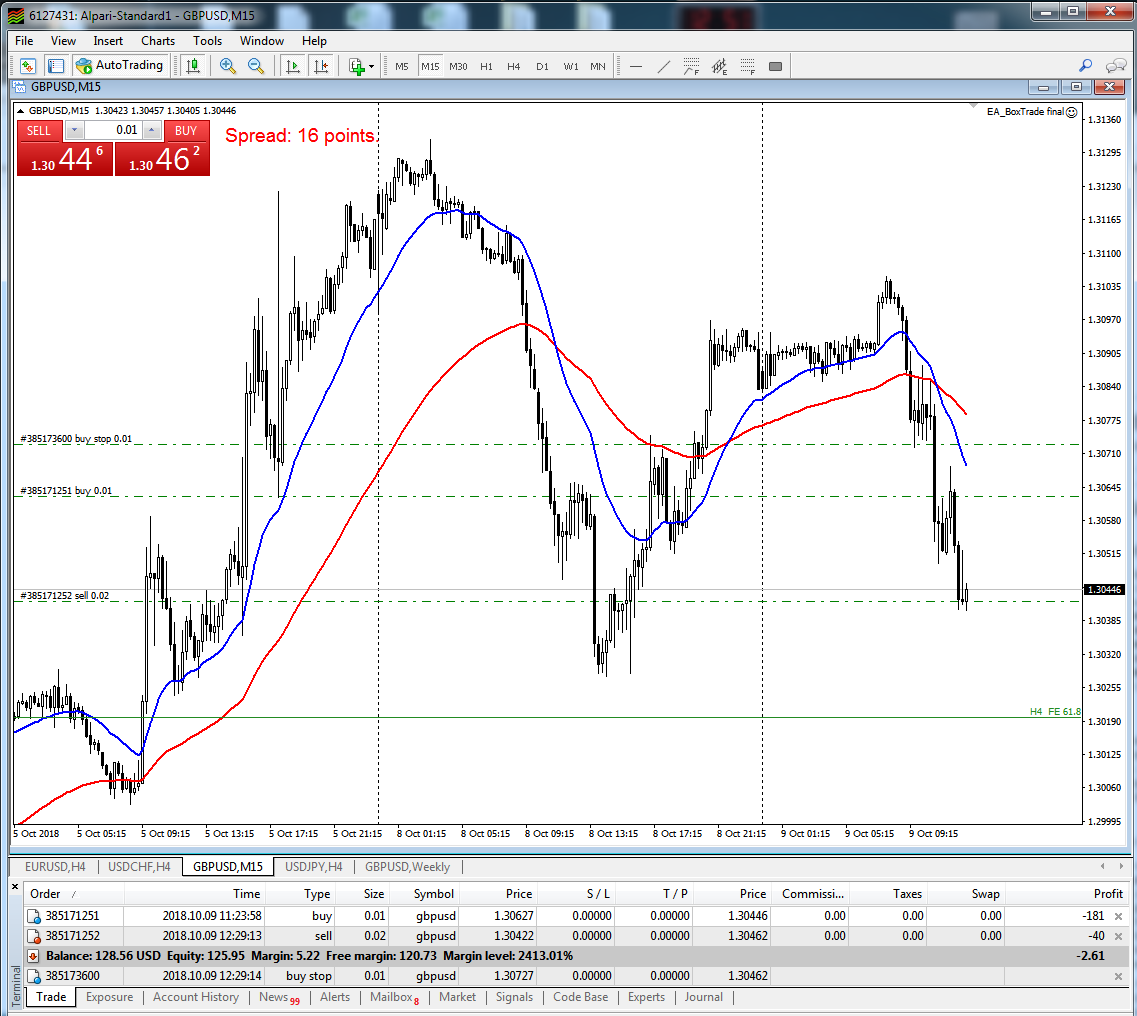The height and width of the screenshot is (1016, 1137).
Task: Click the red BUY button
Action: click(186, 131)
